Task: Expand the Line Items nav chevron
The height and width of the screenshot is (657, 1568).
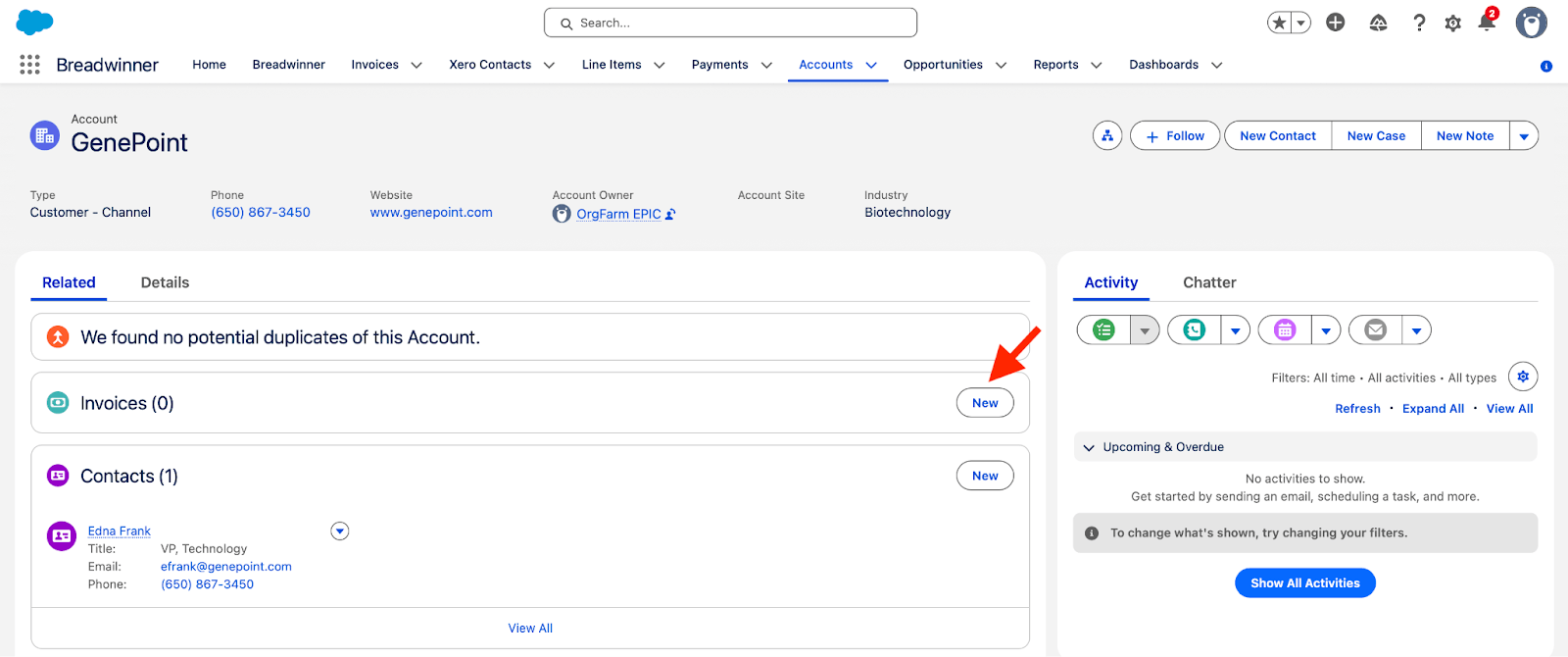Action: pyautogui.click(x=660, y=65)
